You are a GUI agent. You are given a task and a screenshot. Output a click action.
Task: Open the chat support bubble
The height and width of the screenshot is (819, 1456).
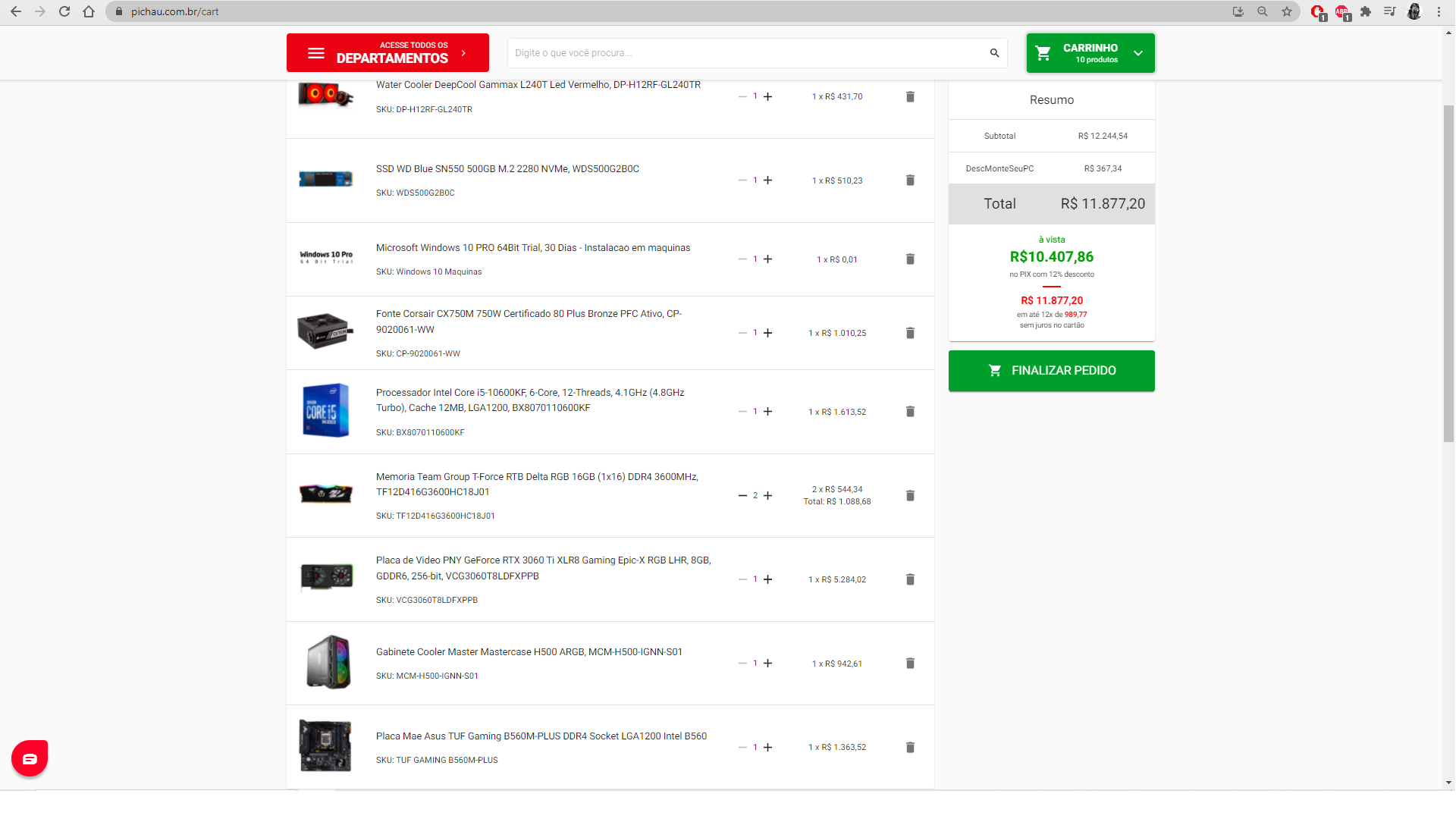[x=30, y=758]
